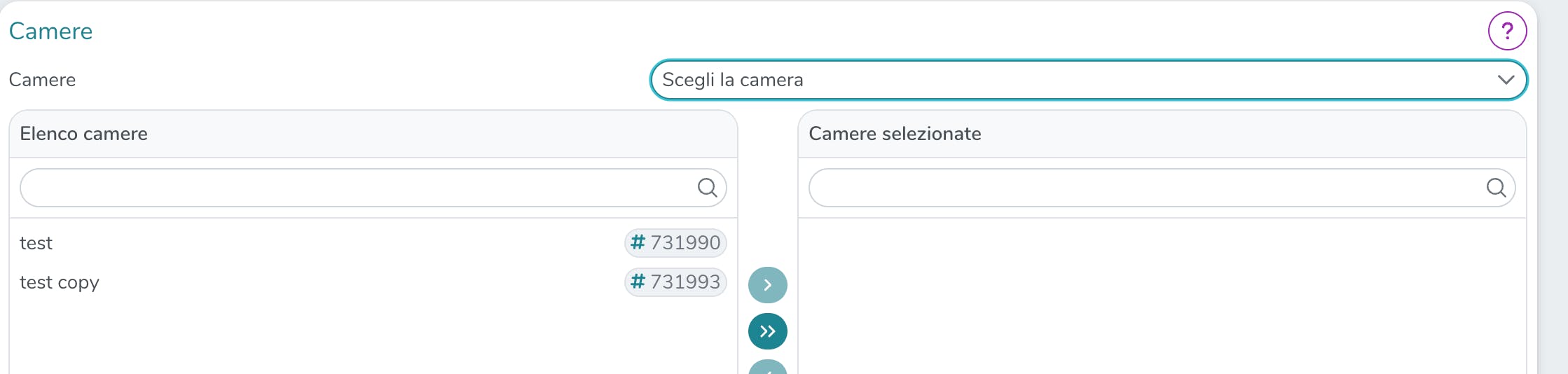1568x374 pixels.
Task: Open the Scegli la camera dropdown
Action: [x=1089, y=80]
